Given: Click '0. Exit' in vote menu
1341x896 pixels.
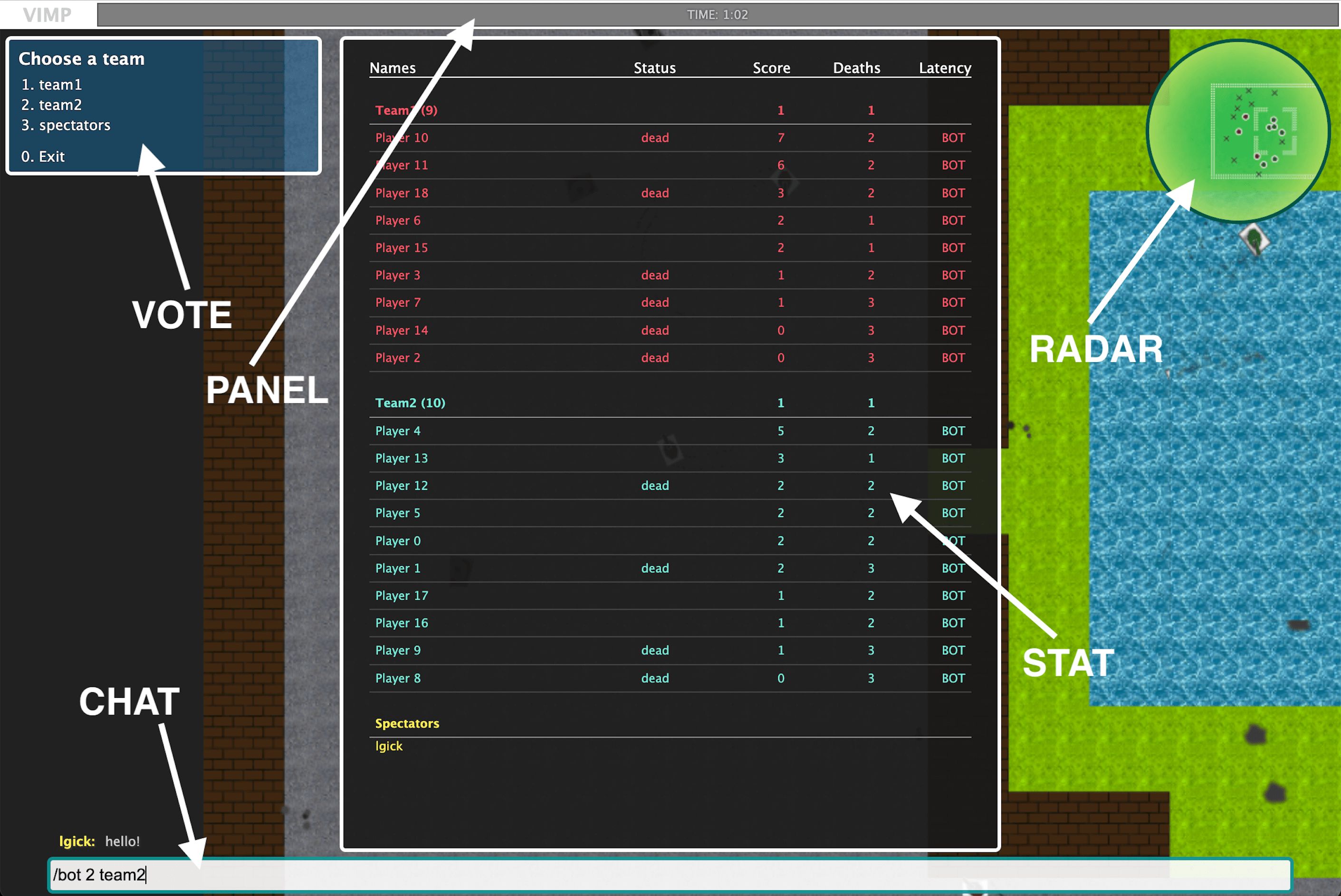Looking at the screenshot, I should click(x=43, y=157).
